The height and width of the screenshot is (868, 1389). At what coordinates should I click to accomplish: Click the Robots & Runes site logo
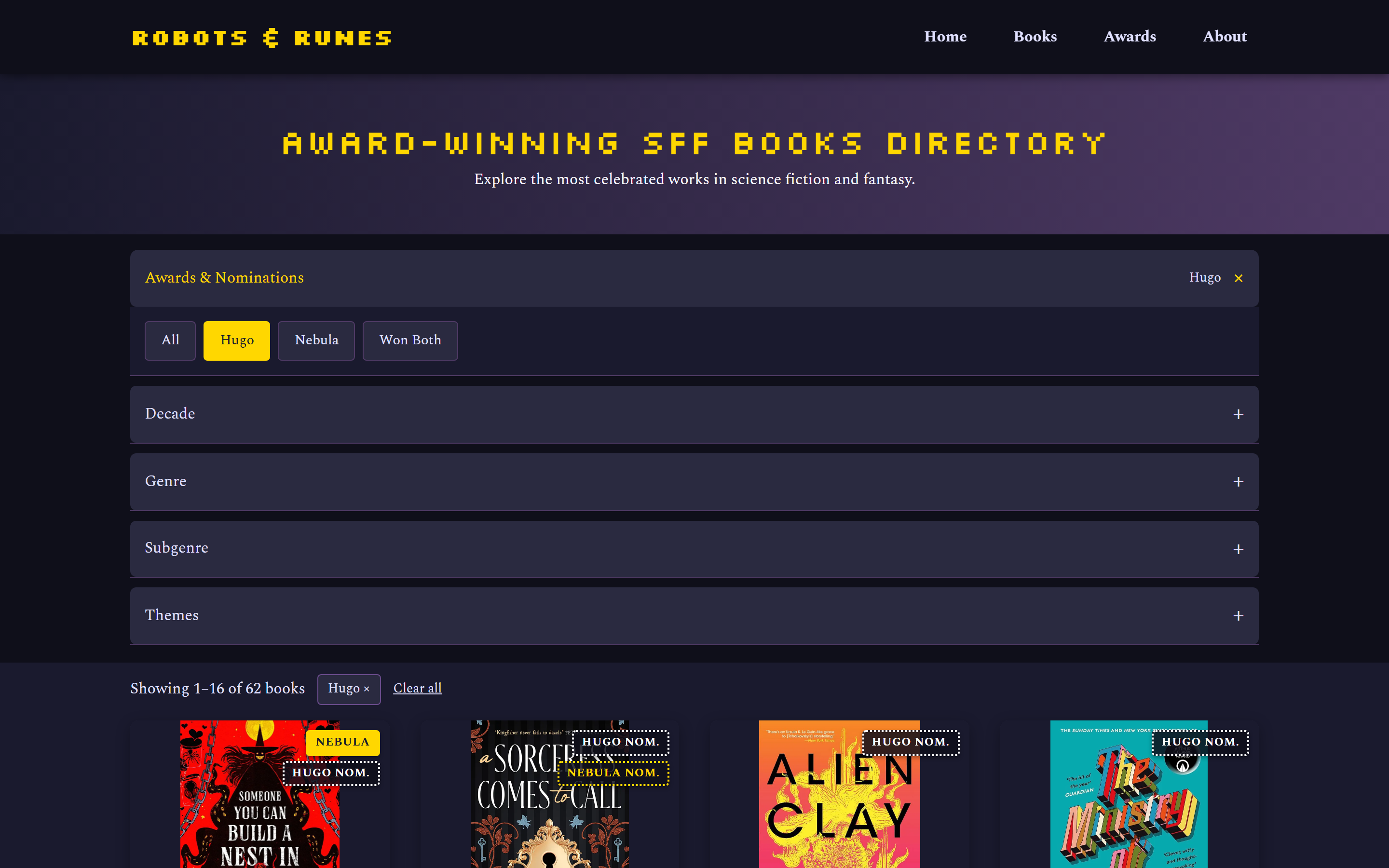click(262, 38)
